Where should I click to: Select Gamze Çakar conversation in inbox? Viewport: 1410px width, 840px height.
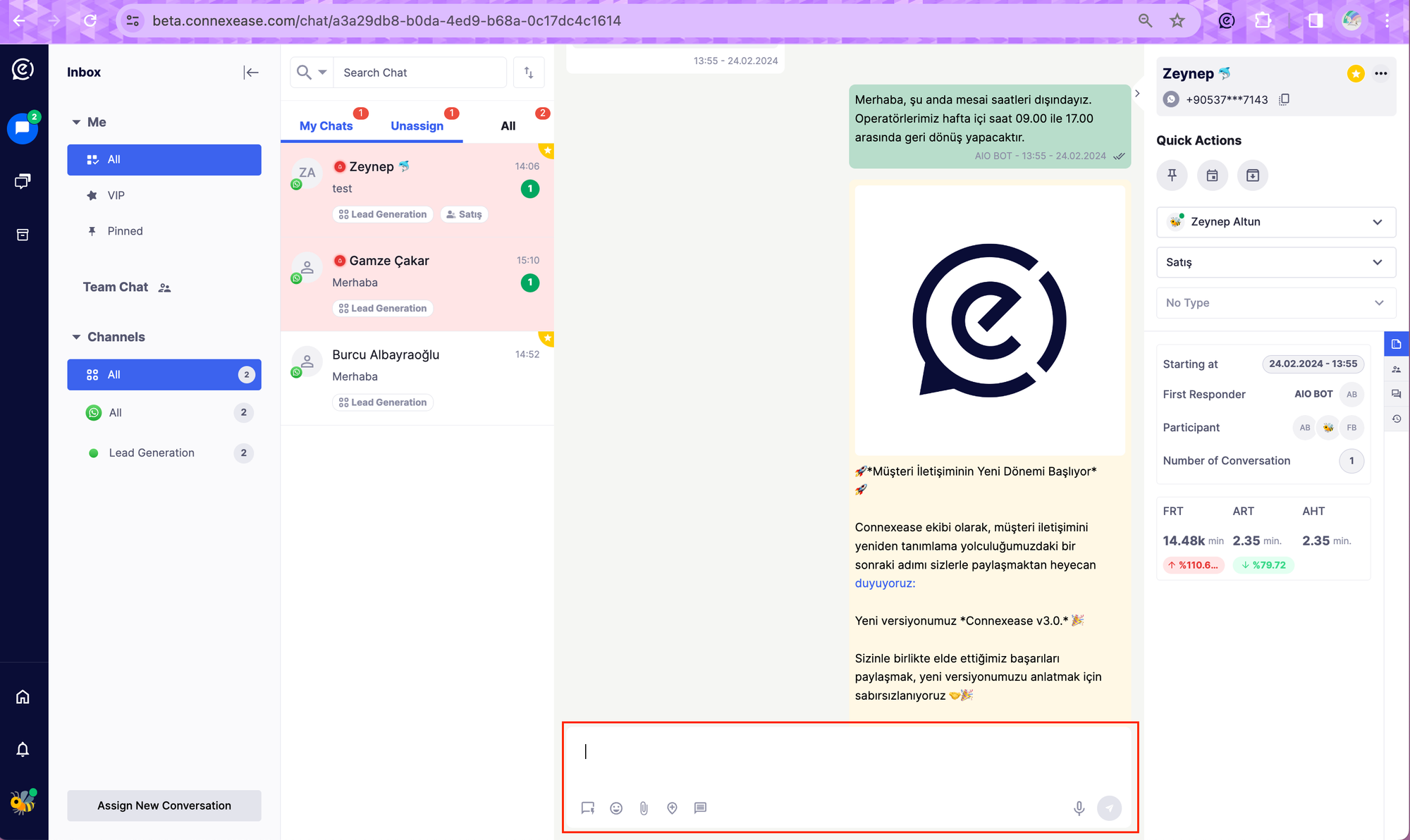click(x=417, y=282)
